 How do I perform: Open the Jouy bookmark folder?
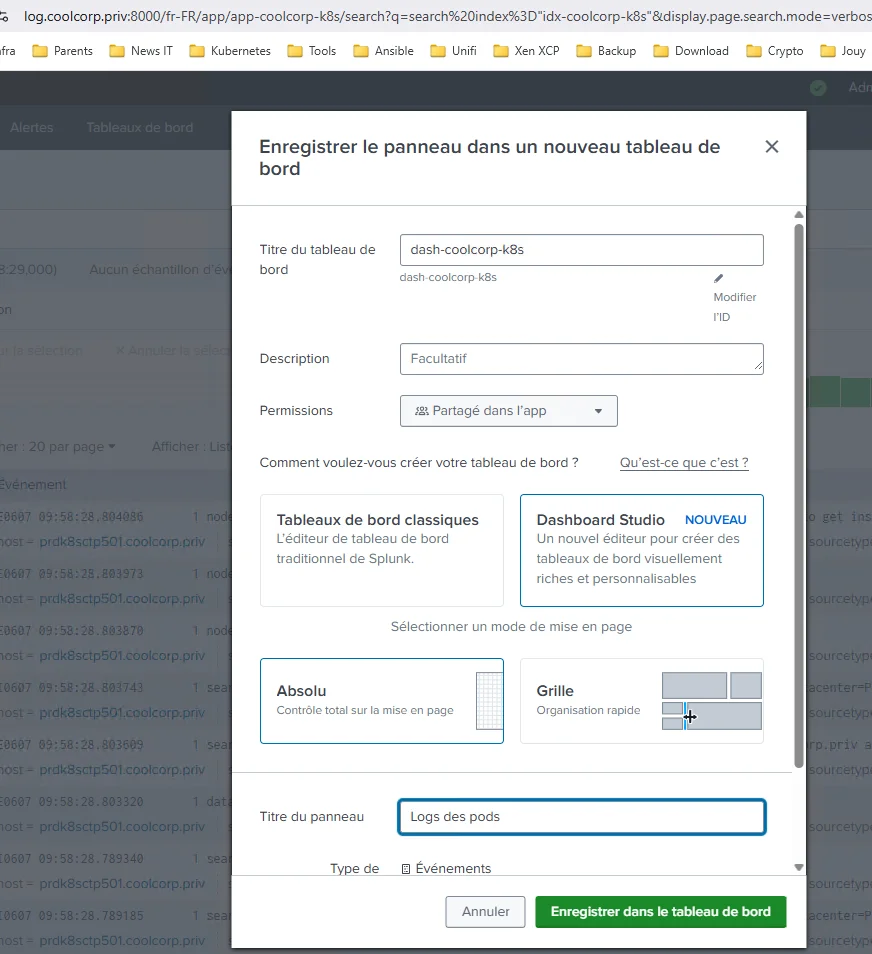tap(843, 51)
